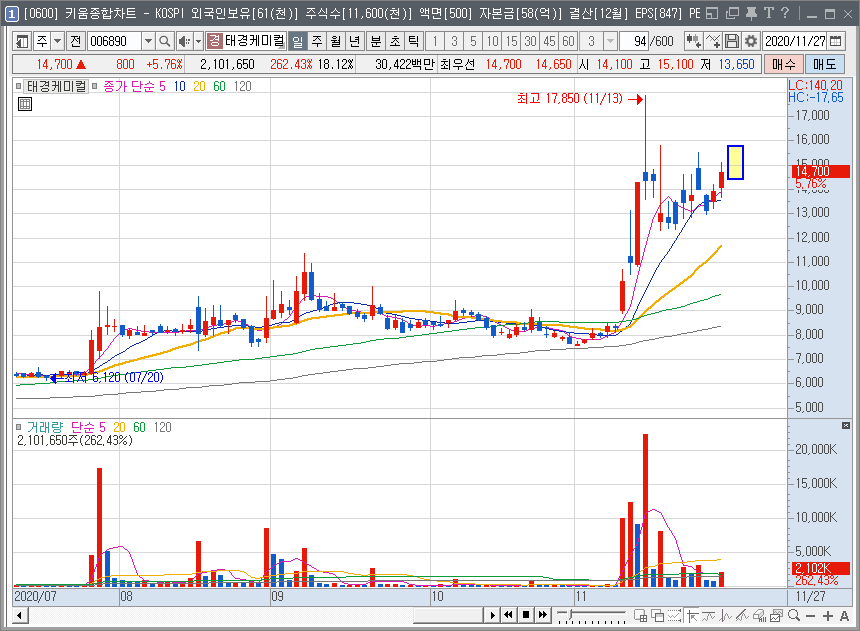Viewport: 860px width, 631px height.
Task: Select interval preset 10
Action: point(493,41)
